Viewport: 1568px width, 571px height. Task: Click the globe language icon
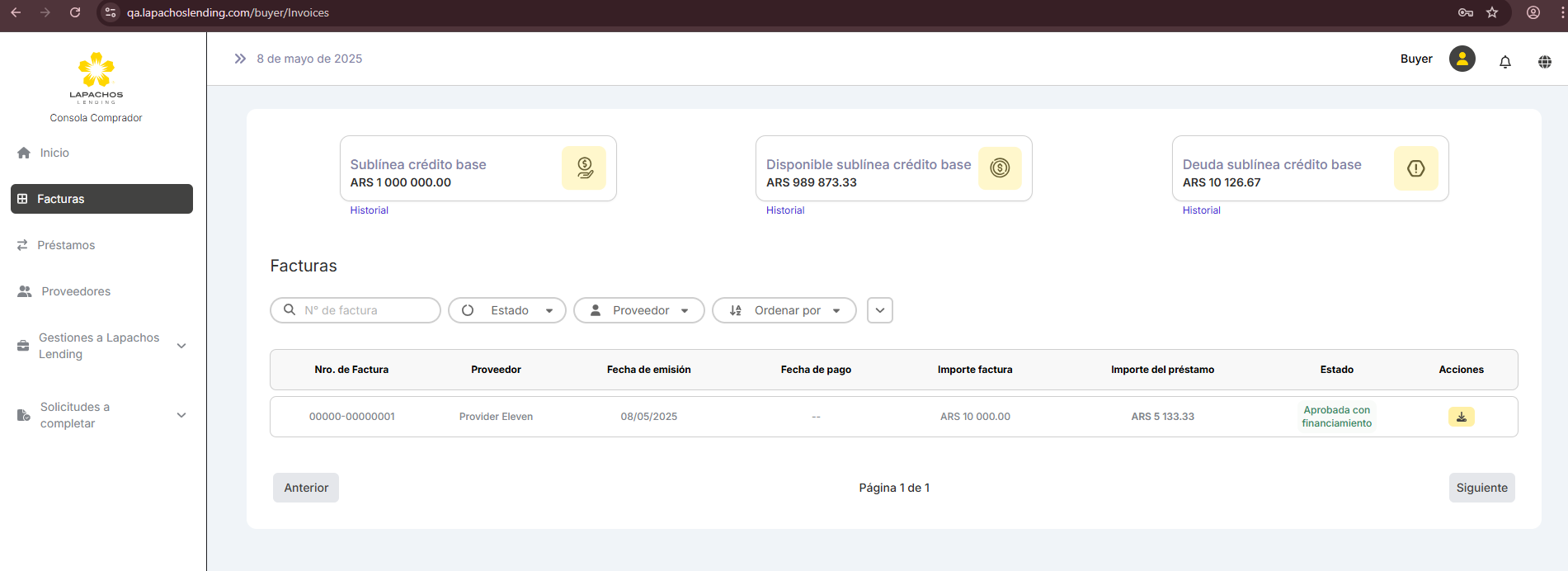point(1544,62)
